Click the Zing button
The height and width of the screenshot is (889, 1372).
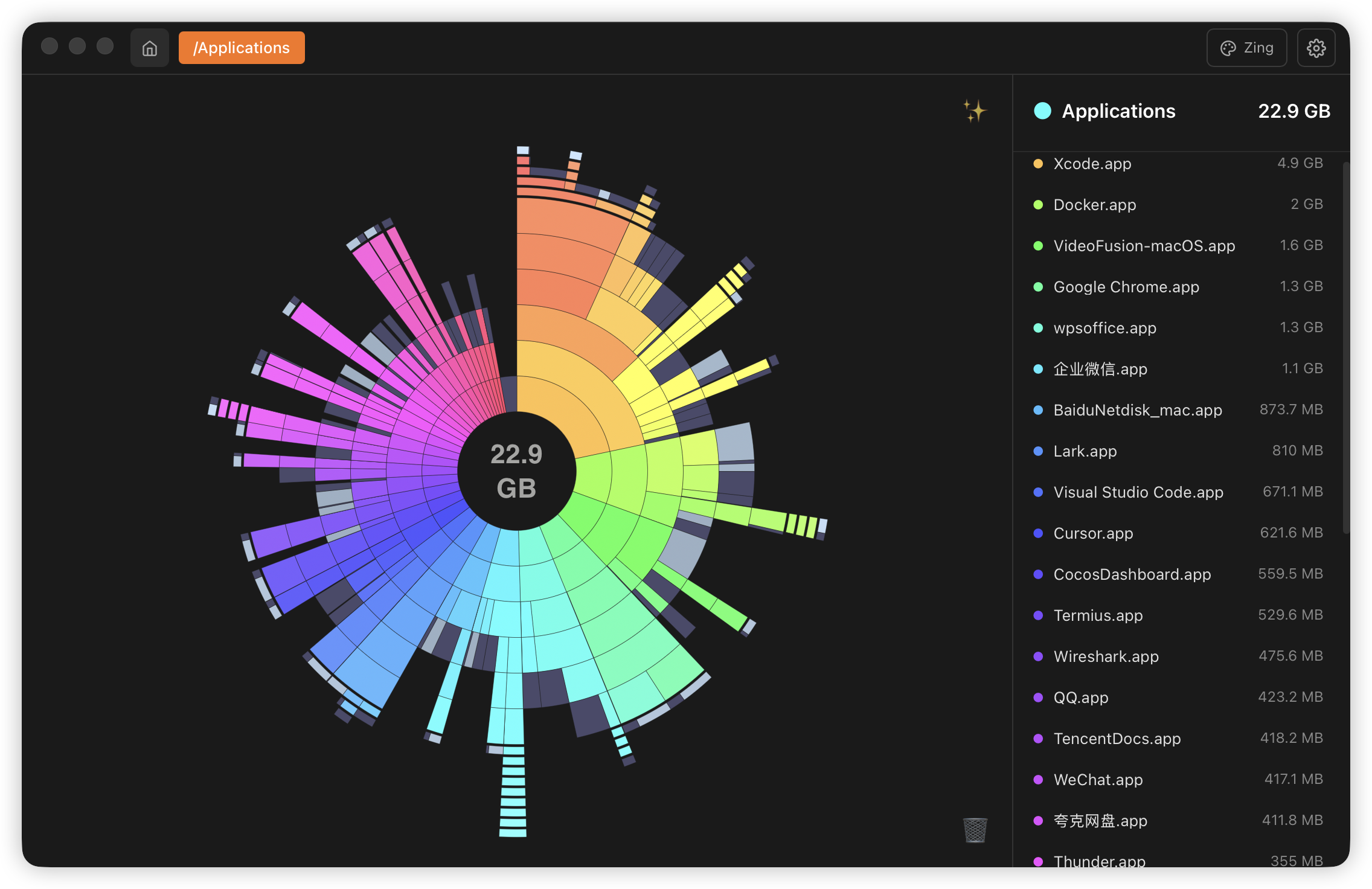pyautogui.click(x=1246, y=47)
